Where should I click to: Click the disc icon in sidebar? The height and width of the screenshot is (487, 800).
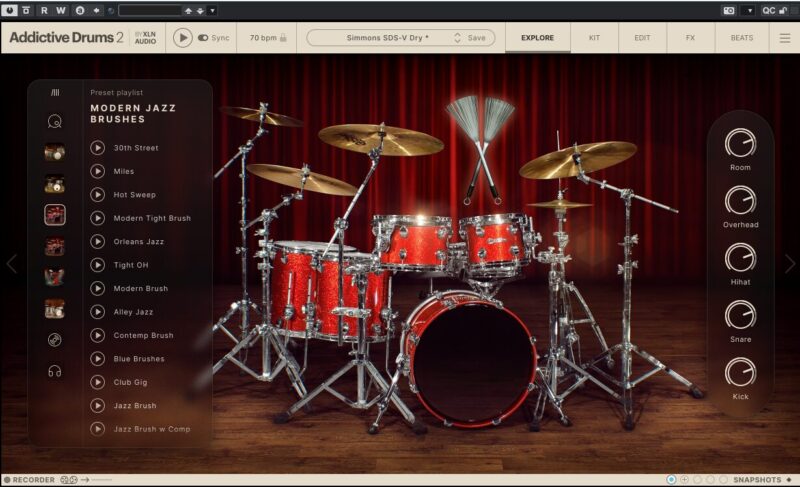coord(55,340)
